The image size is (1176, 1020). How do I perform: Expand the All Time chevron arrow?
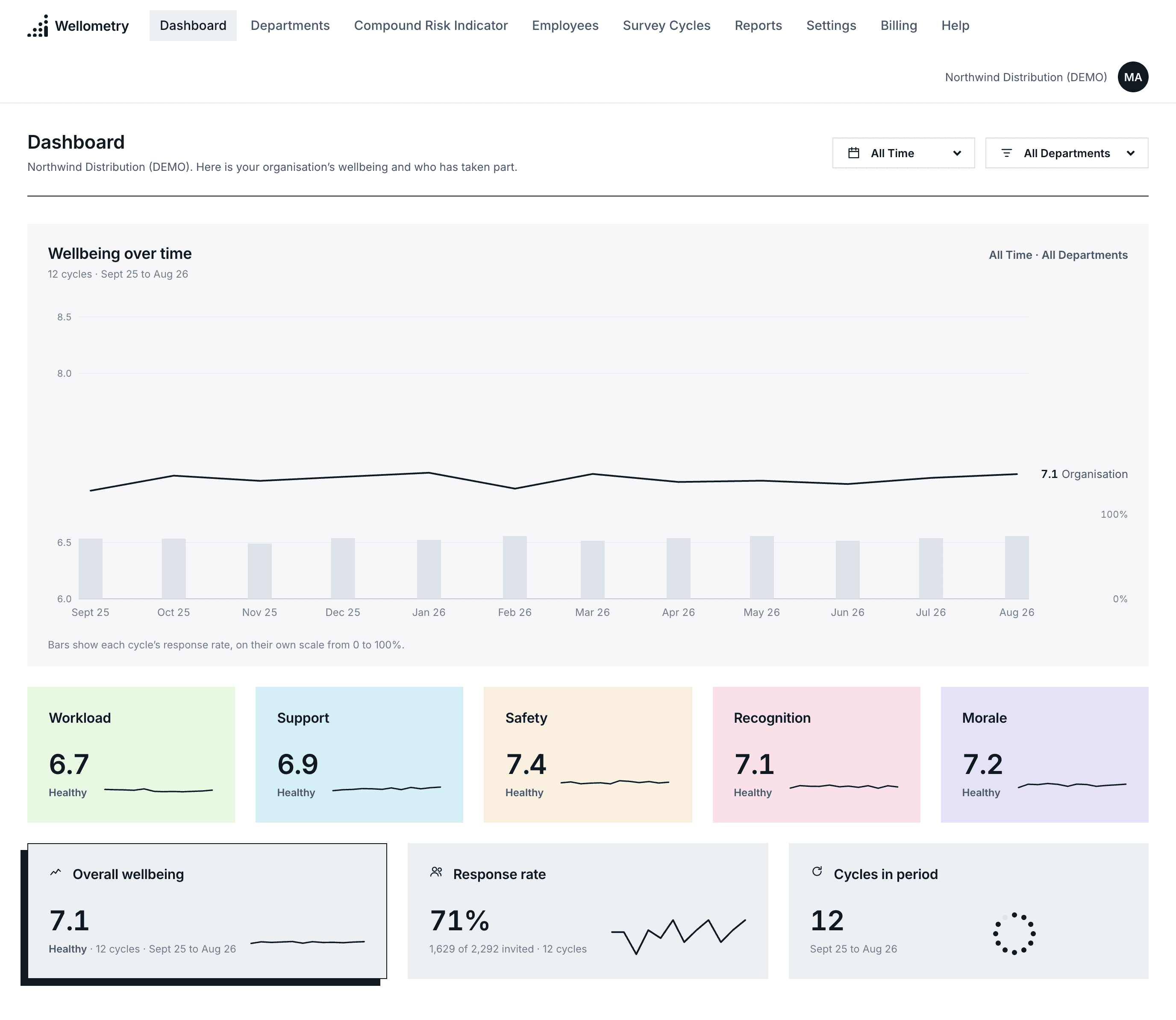pos(957,153)
